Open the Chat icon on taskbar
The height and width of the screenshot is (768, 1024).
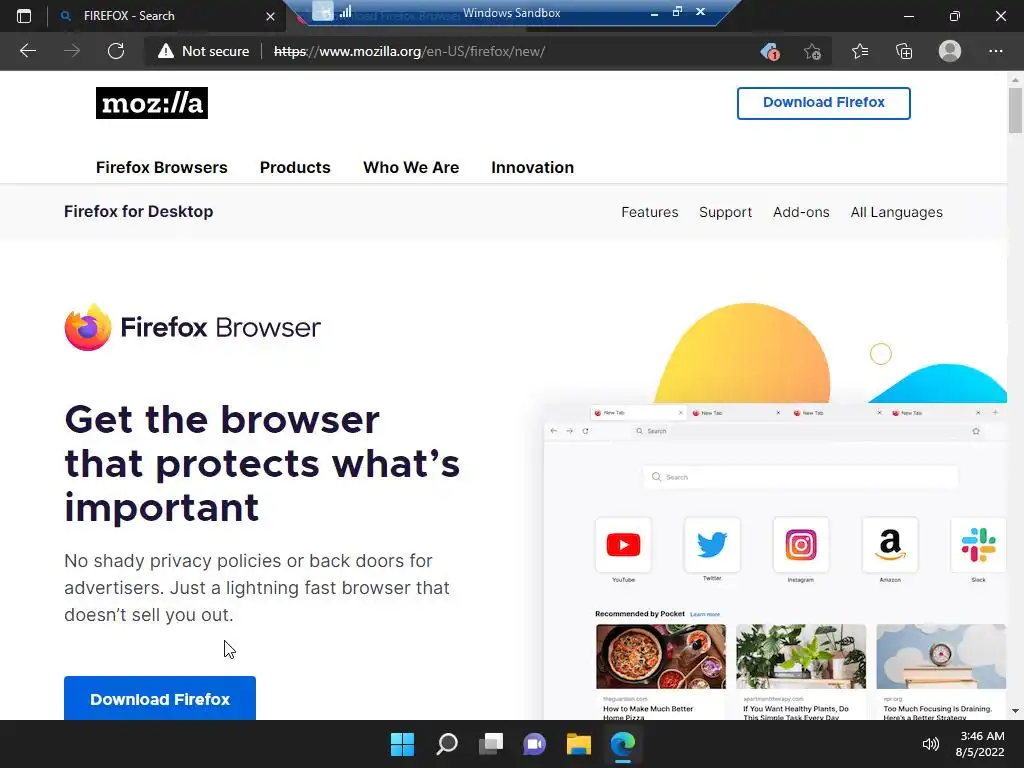click(x=535, y=744)
